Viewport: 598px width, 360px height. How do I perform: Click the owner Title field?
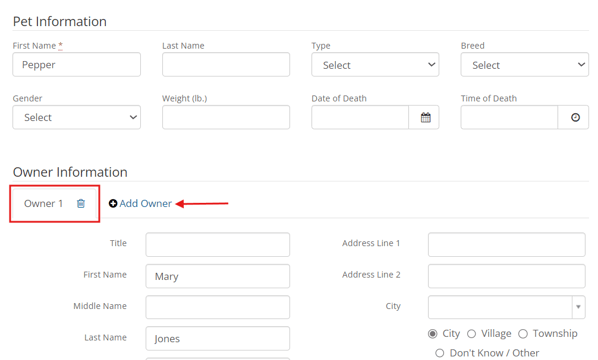(217, 244)
